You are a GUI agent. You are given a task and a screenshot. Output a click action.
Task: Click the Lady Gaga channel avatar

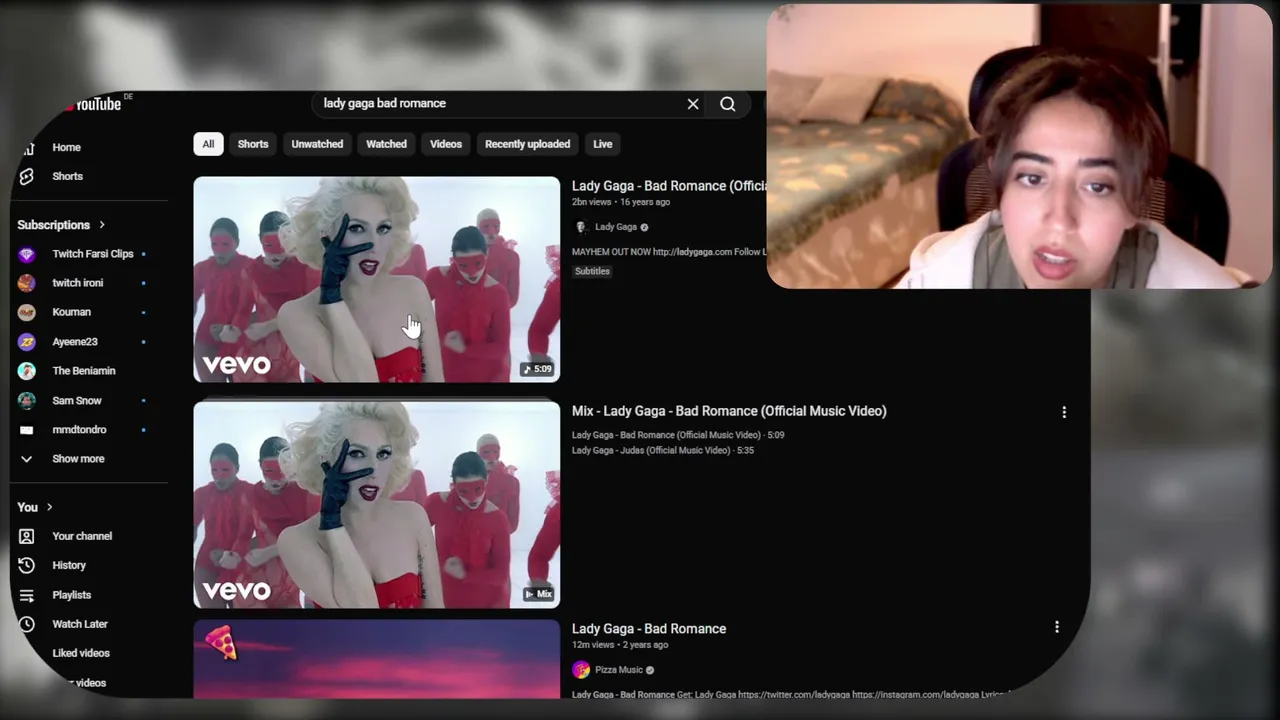(x=581, y=227)
